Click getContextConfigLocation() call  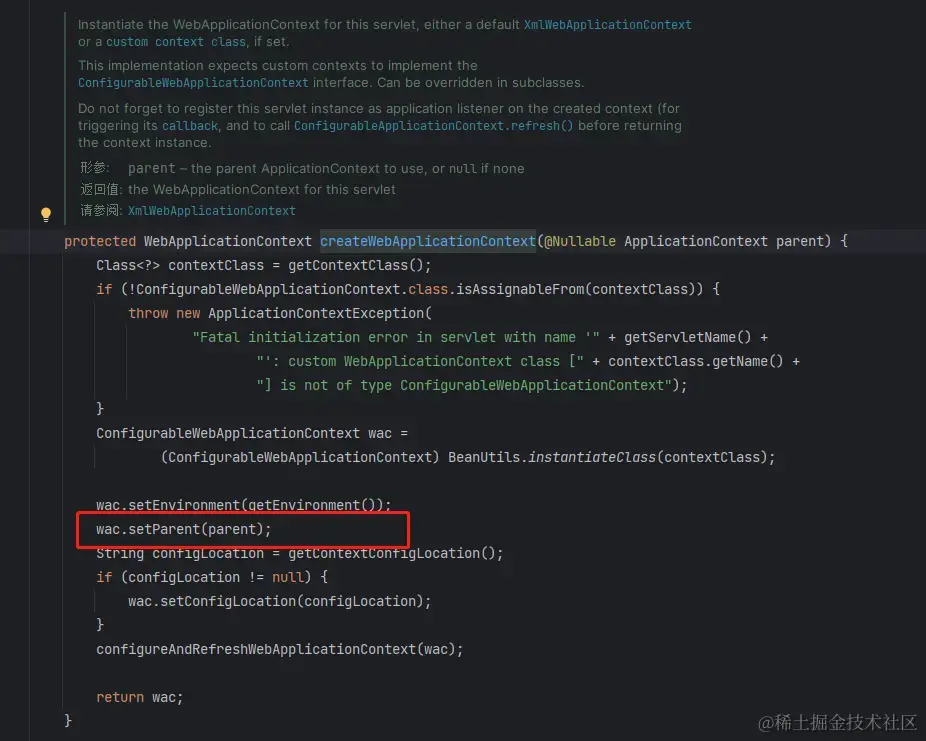pyautogui.click(x=392, y=553)
